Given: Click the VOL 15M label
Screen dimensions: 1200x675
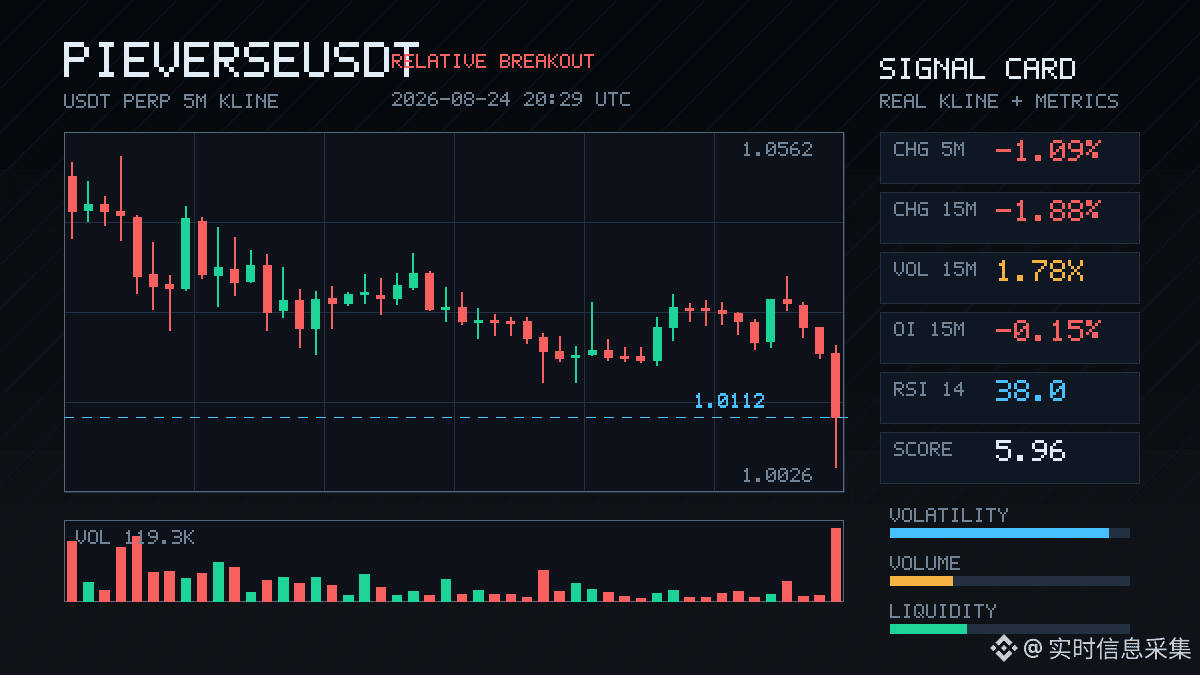Looking at the screenshot, I should [x=935, y=269].
